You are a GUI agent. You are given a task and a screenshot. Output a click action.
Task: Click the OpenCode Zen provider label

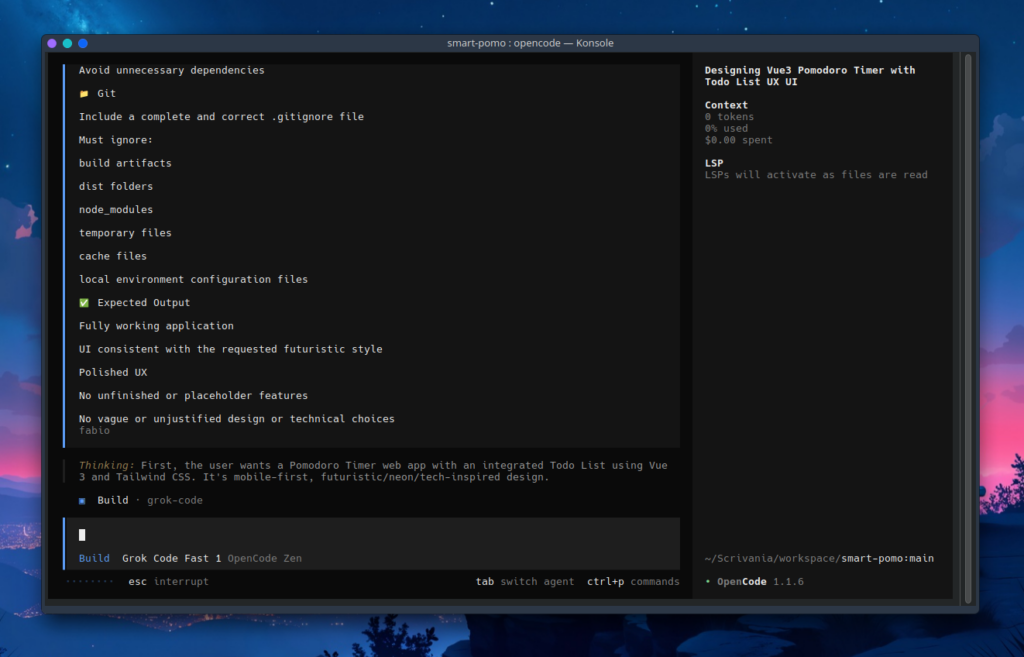click(264, 558)
